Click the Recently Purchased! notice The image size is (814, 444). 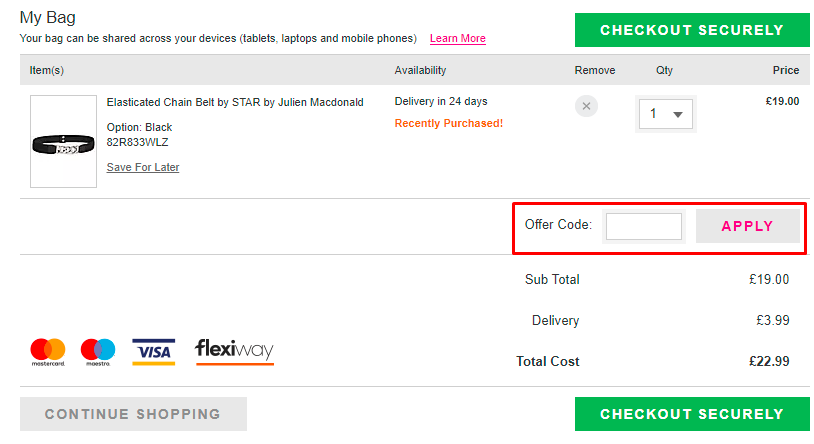[449, 123]
